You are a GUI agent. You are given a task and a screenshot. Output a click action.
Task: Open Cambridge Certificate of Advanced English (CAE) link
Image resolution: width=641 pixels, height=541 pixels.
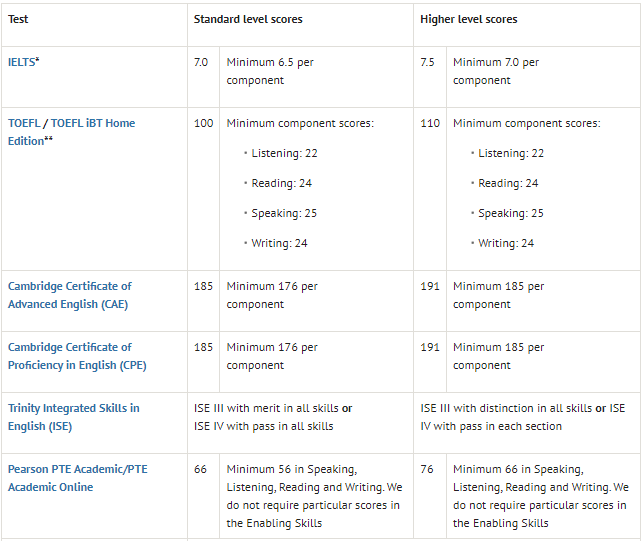[69, 295]
